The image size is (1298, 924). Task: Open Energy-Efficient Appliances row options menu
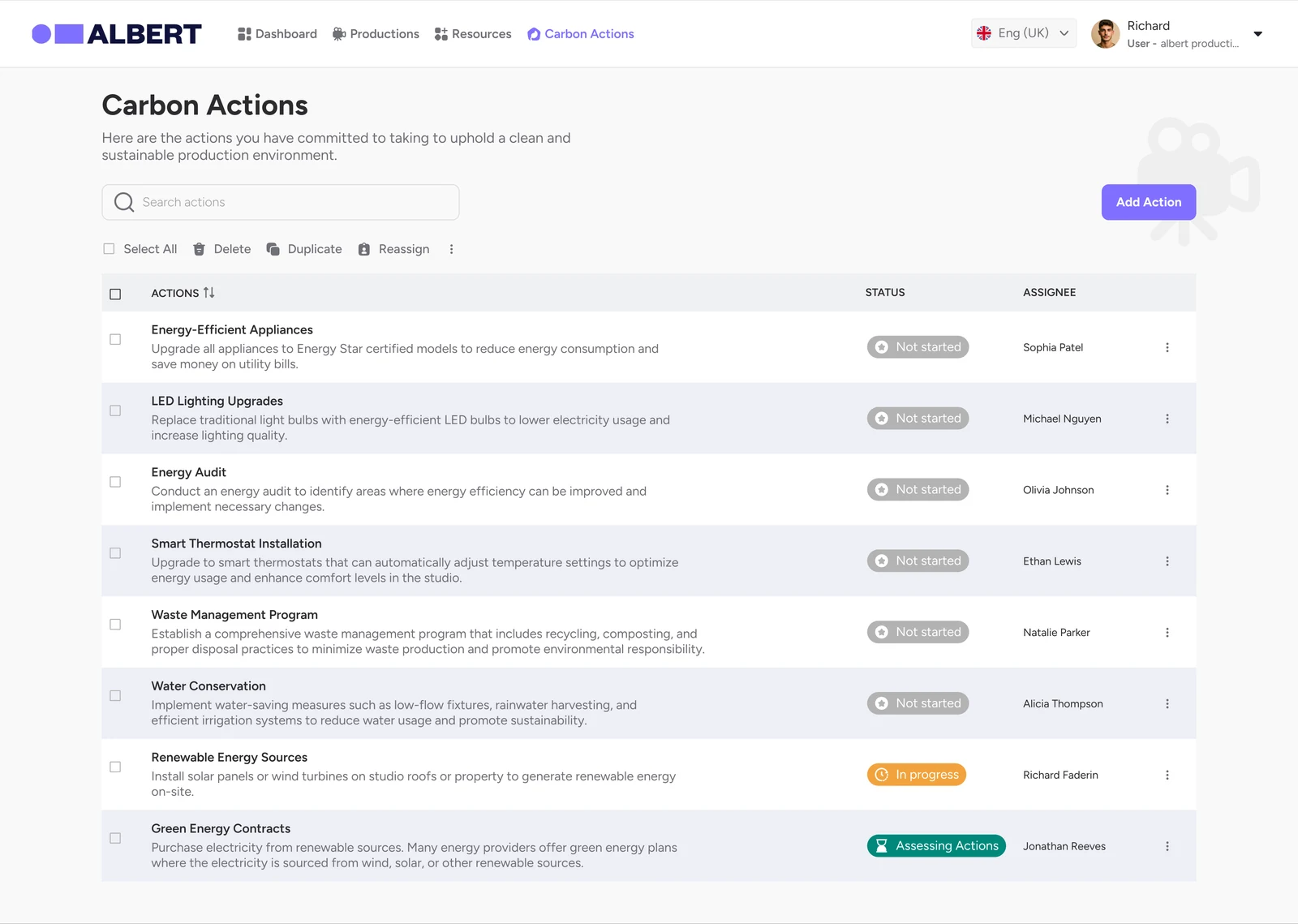1167,347
